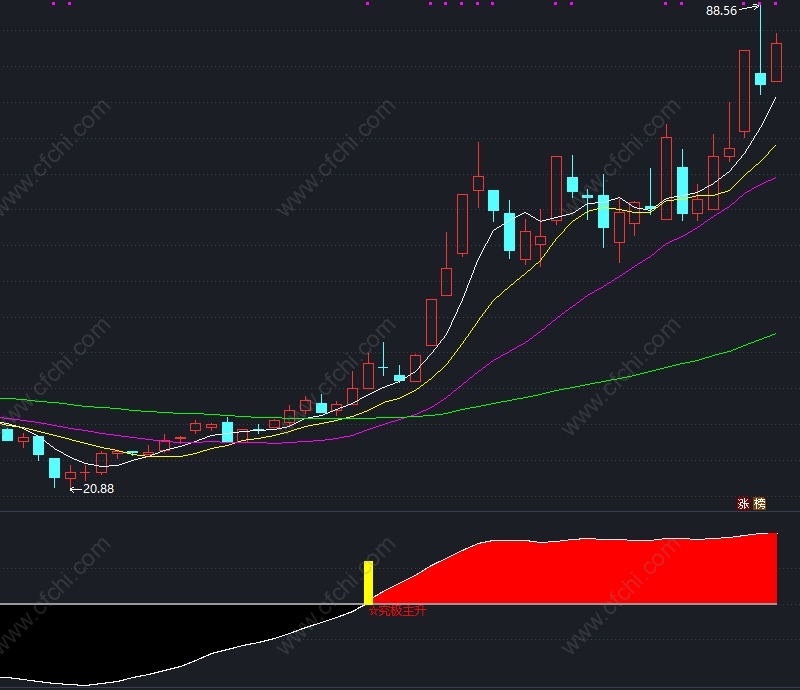800x690 pixels.
Task: Click the red 涨 marker icon
Action: (x=743, y=504)
